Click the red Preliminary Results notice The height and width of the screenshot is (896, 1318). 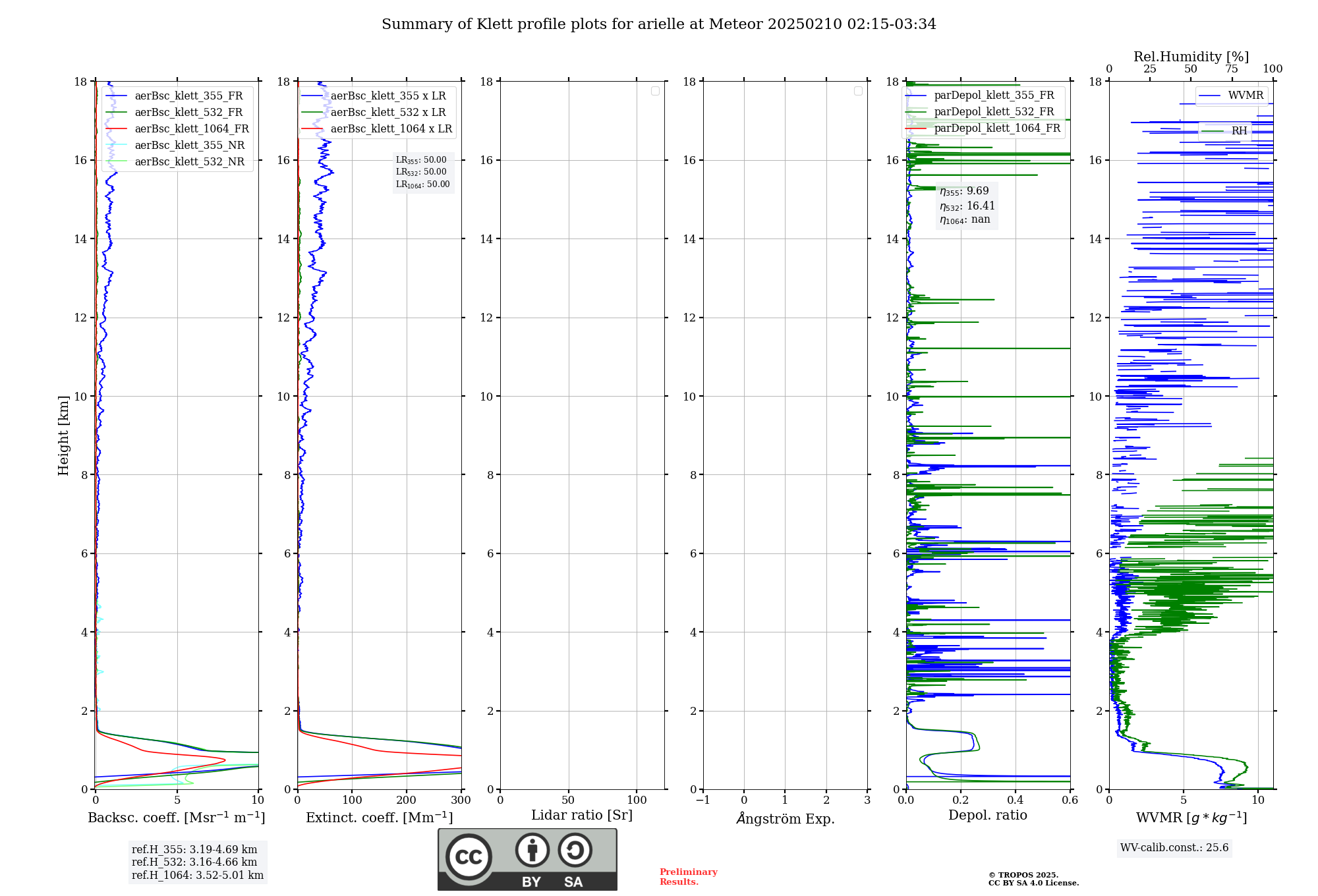tap(689, 877)
